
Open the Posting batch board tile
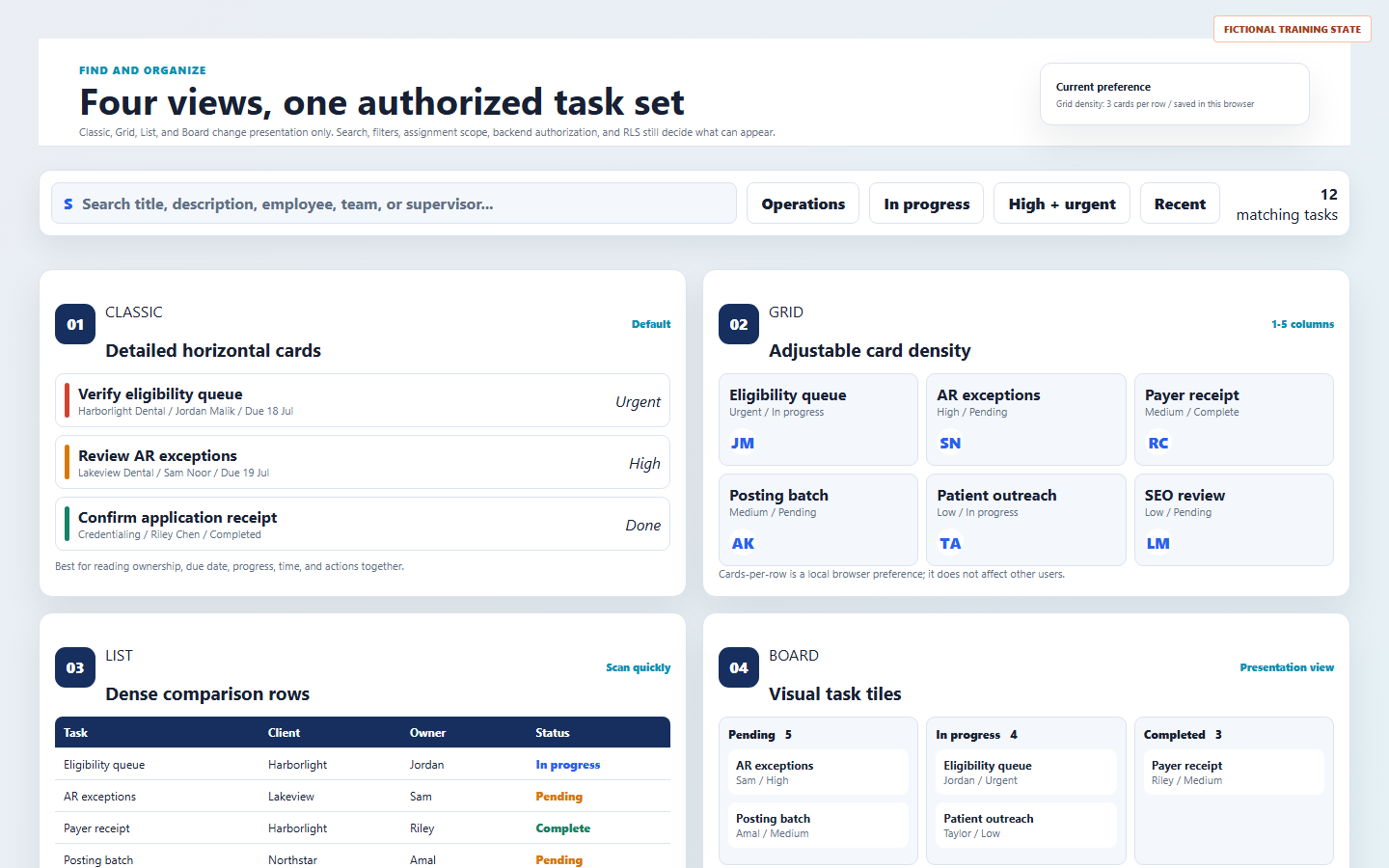point(818,826)
